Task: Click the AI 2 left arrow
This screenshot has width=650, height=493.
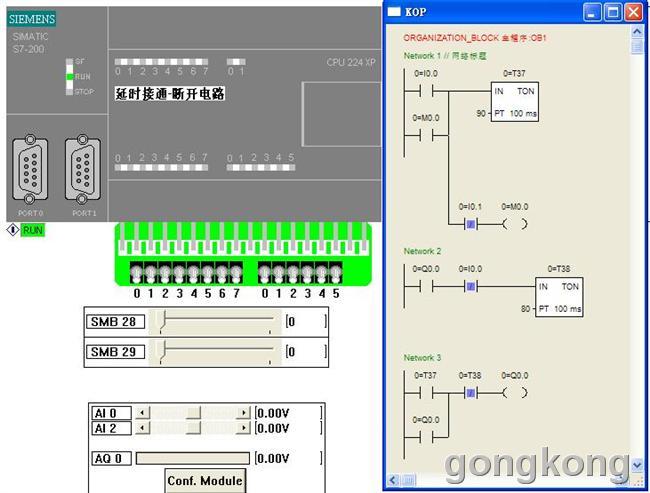Action: (x=143, y=428)
